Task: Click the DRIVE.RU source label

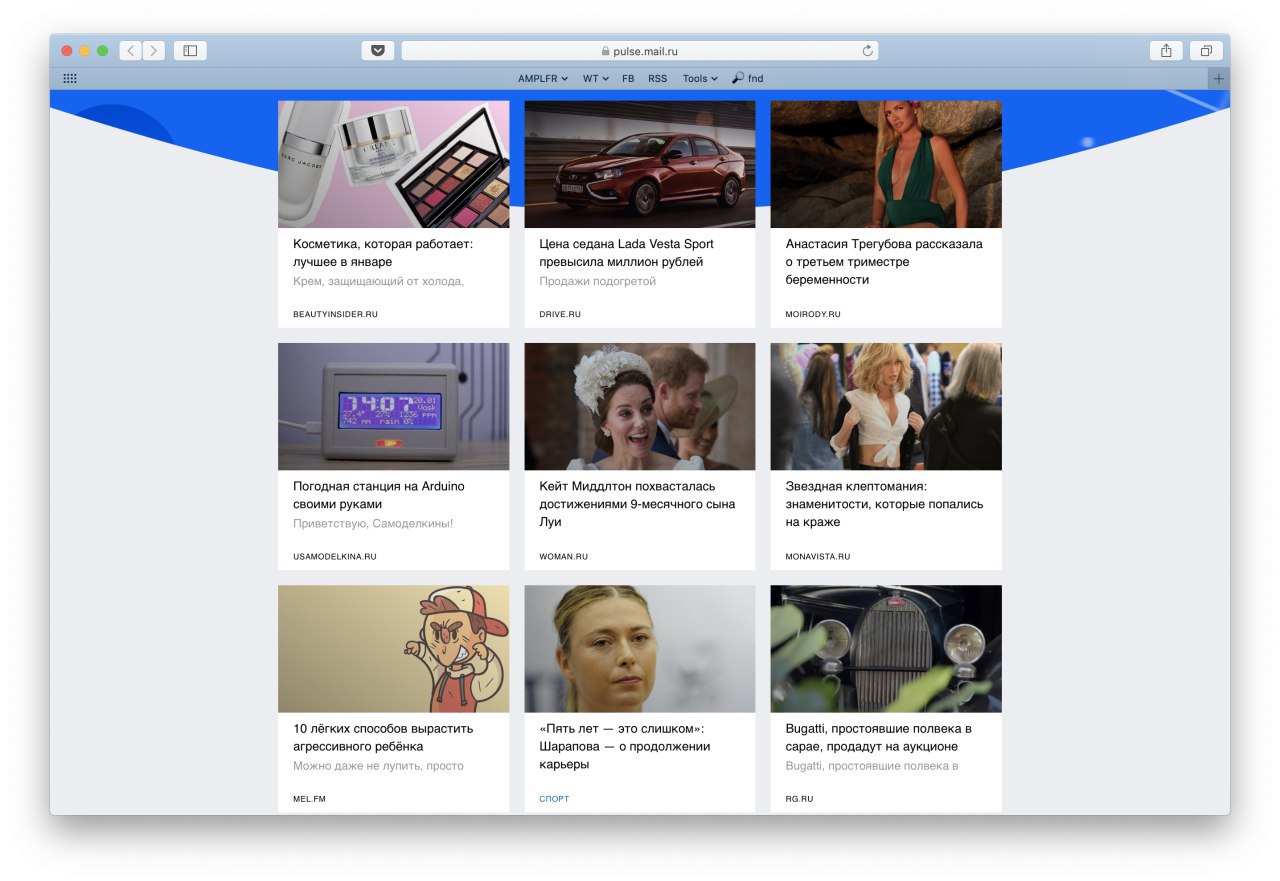Action: click(560, 314)
